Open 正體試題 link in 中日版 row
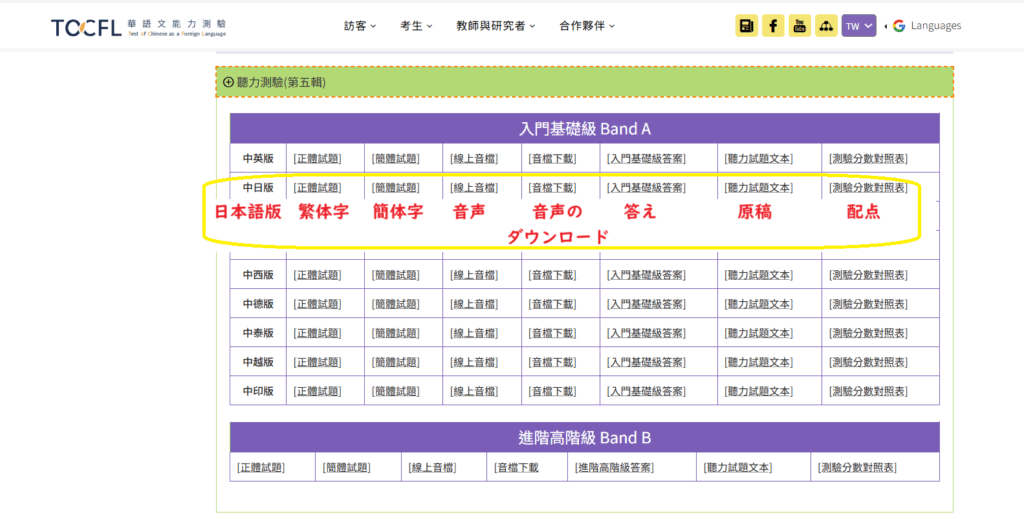This screenshot has height=519, width=1024. (x=316, y=188)
